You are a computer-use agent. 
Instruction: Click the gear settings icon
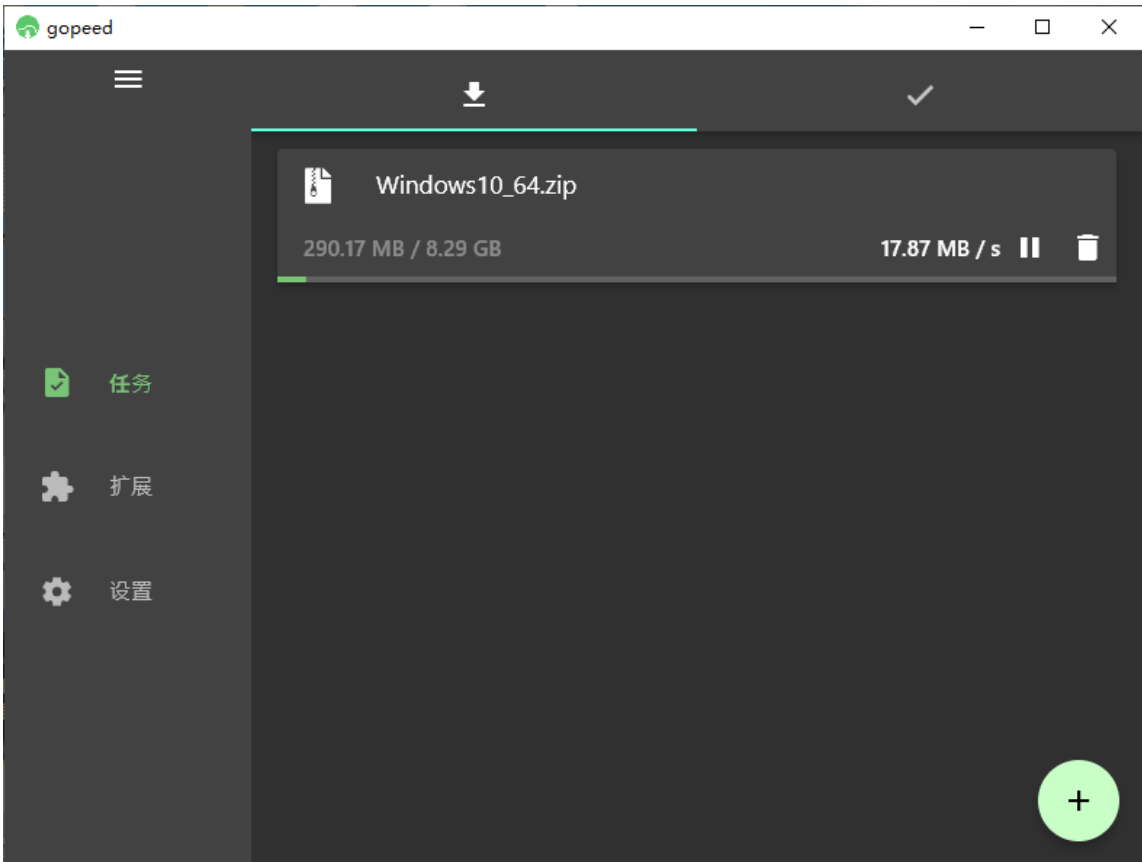click(x=57, y=591)
